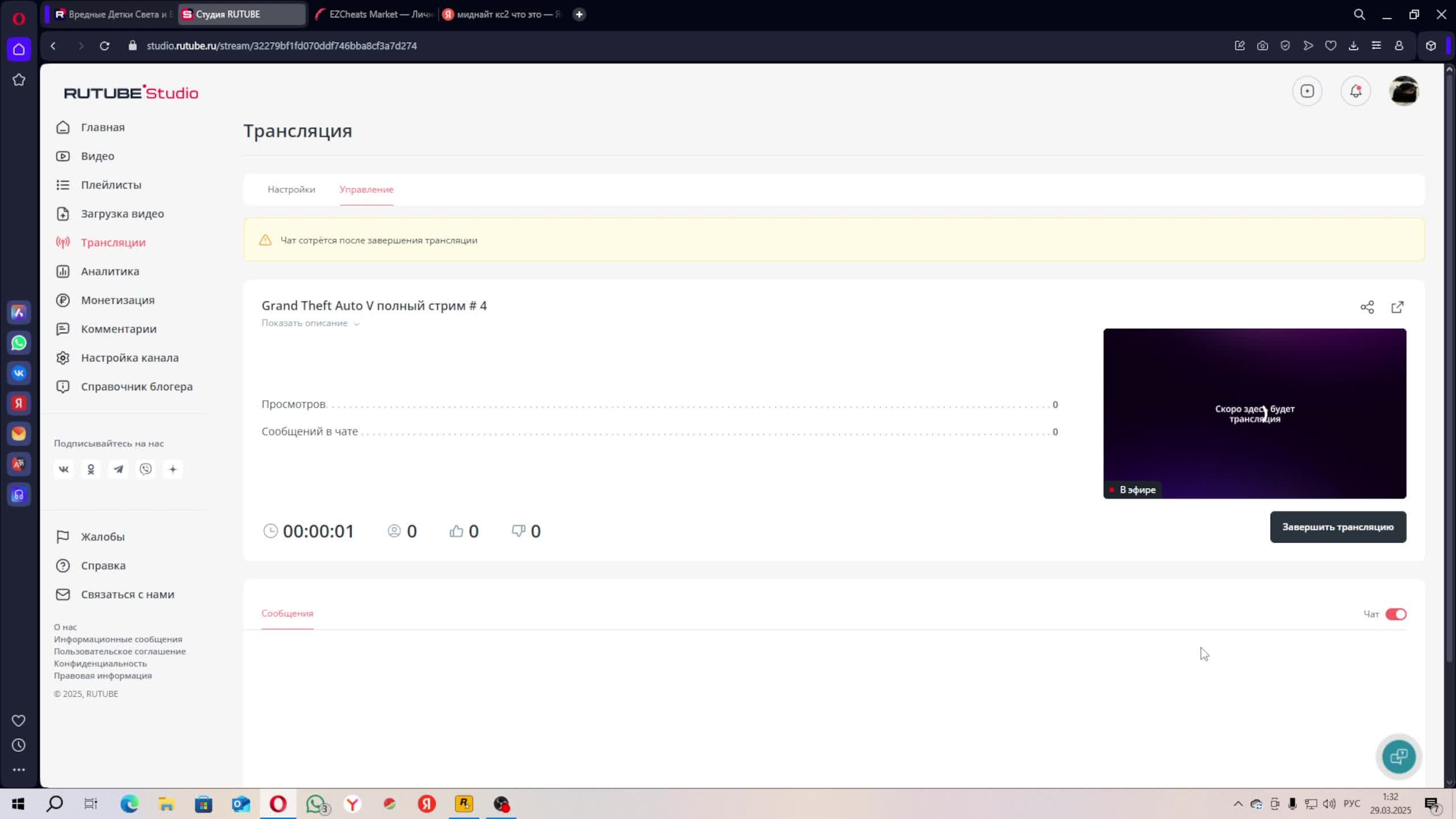Open Аналитика in the sidebar

tap(110, 271)
